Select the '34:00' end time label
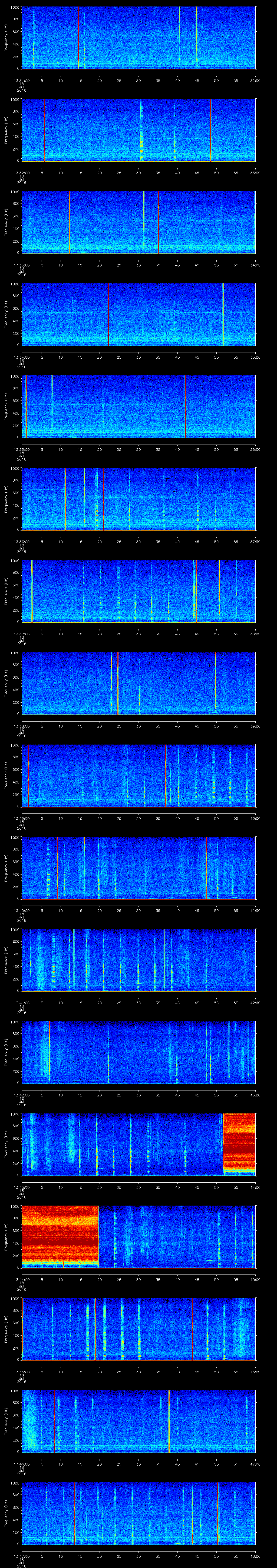The width and height of the screenshot is (277, 1568). click(x=255, y=265)
